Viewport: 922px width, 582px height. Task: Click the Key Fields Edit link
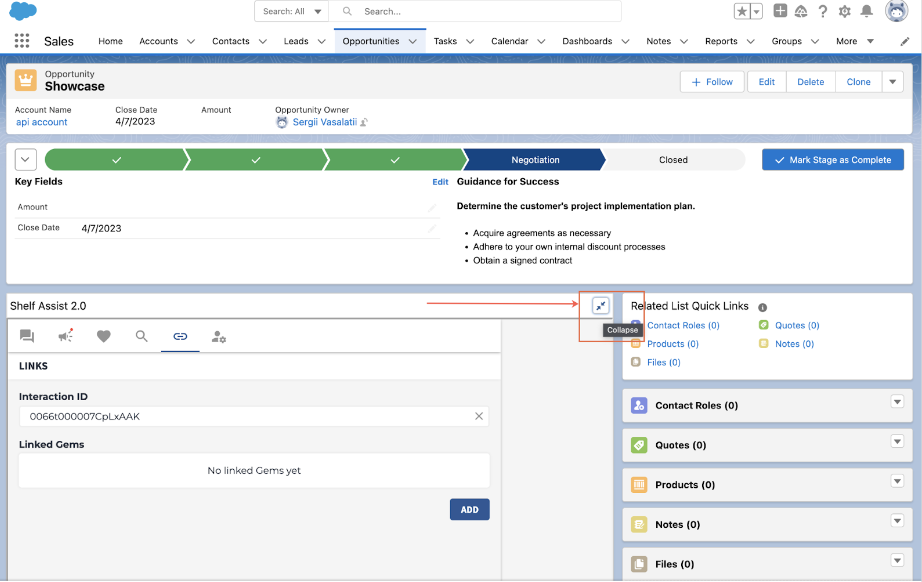click(x=440, y=182)
